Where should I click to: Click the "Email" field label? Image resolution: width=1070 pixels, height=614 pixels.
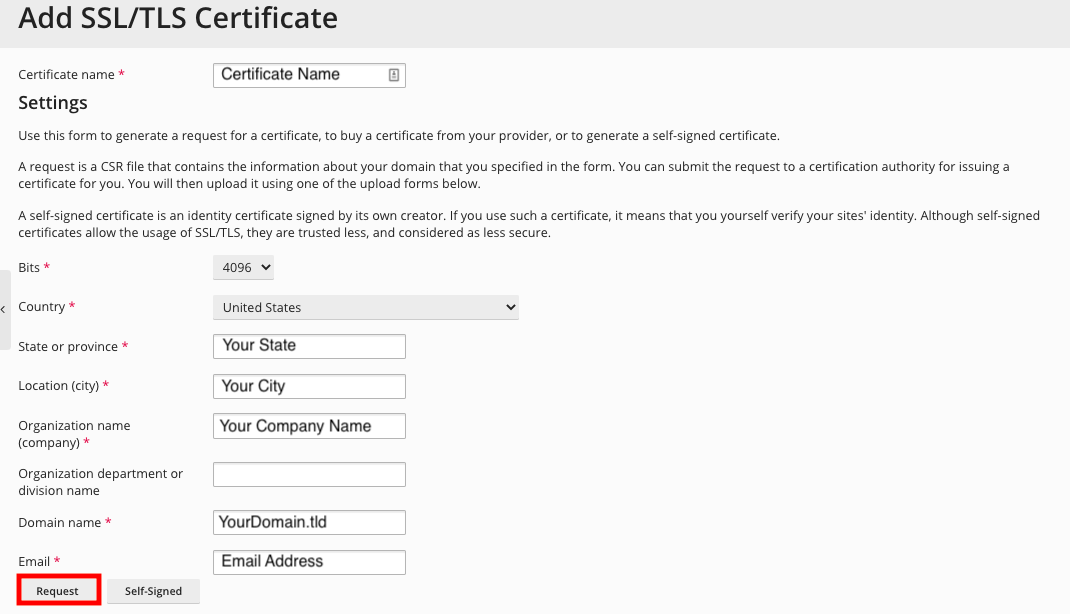(x=35, y=562)
